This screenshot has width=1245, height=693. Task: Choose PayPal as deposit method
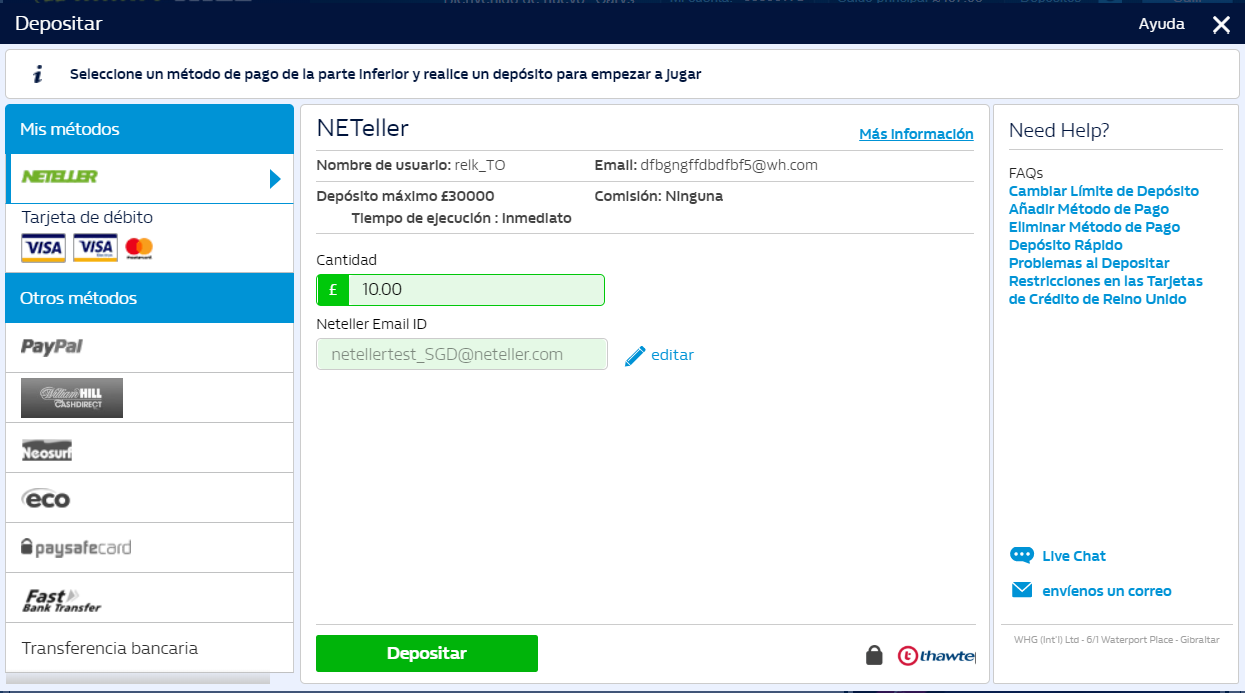(x=52, y=347)
